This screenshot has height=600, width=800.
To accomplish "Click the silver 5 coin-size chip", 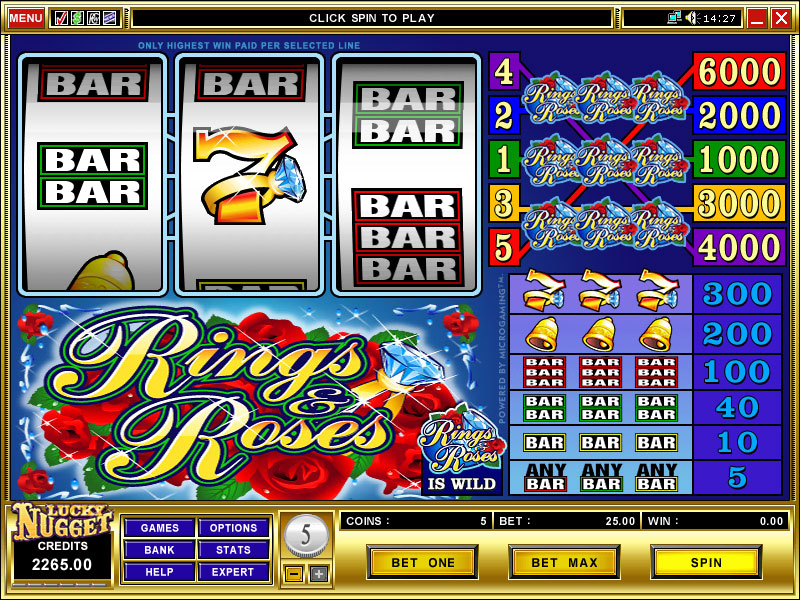I will point(306,536).
